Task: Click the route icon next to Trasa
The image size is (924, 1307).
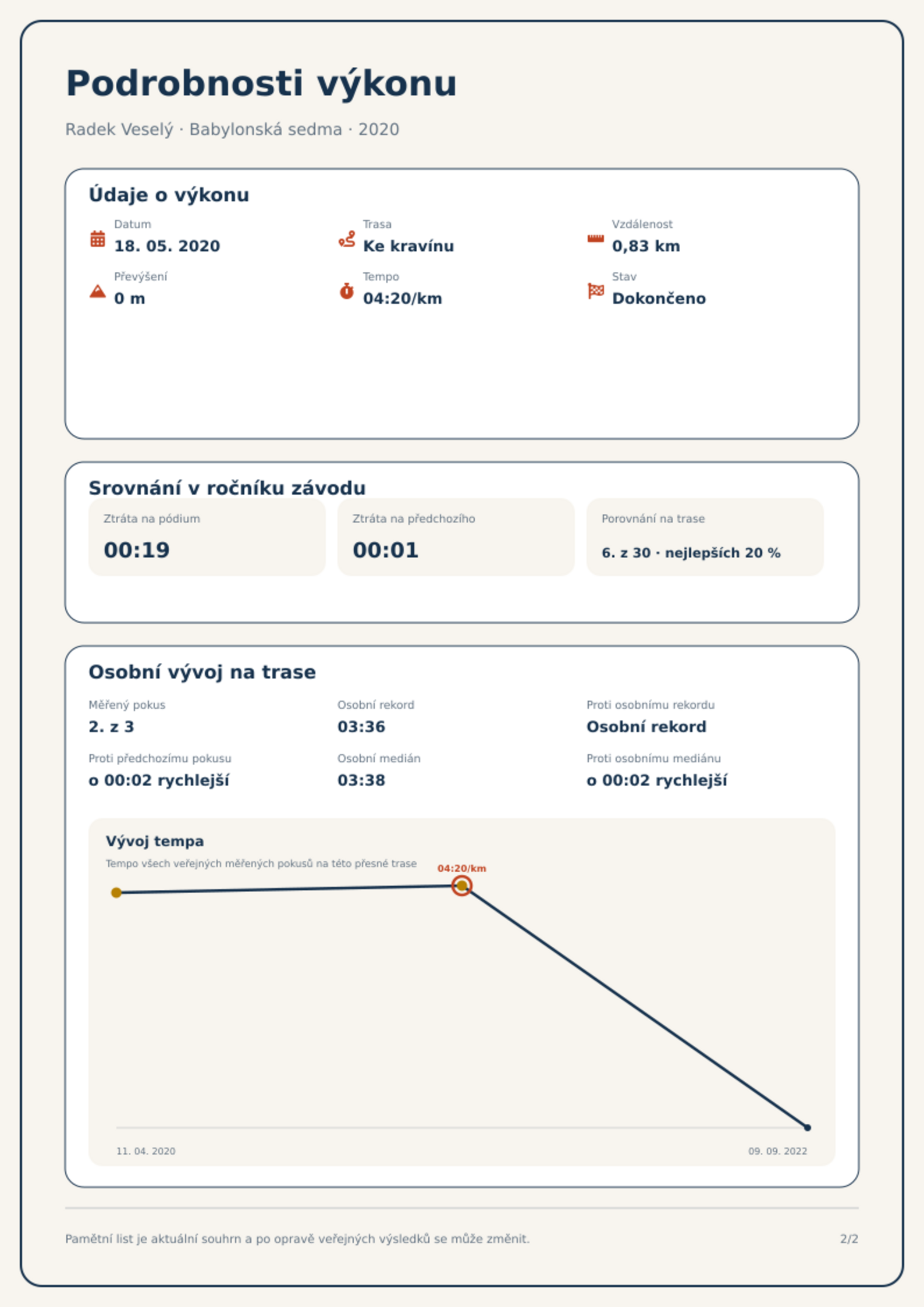Action: (347, 239)
